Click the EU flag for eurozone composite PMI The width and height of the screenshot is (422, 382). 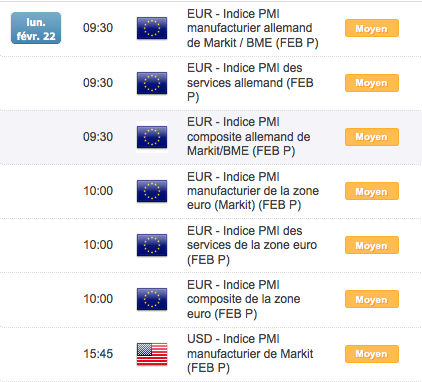click(152, 299)
